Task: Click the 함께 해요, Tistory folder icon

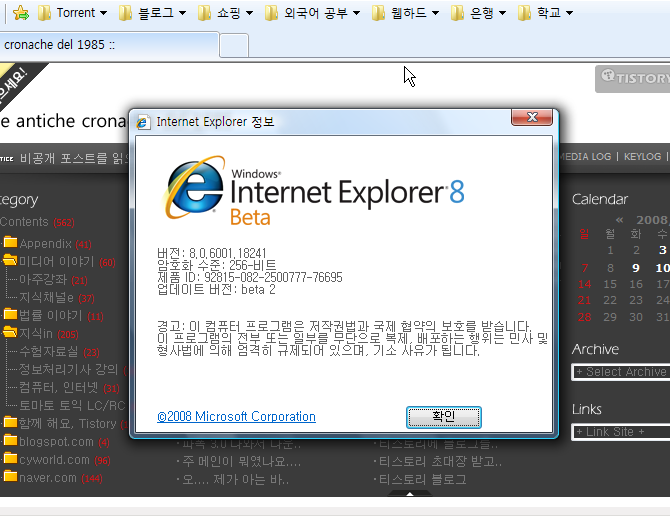Action: (x=11, y=422)
